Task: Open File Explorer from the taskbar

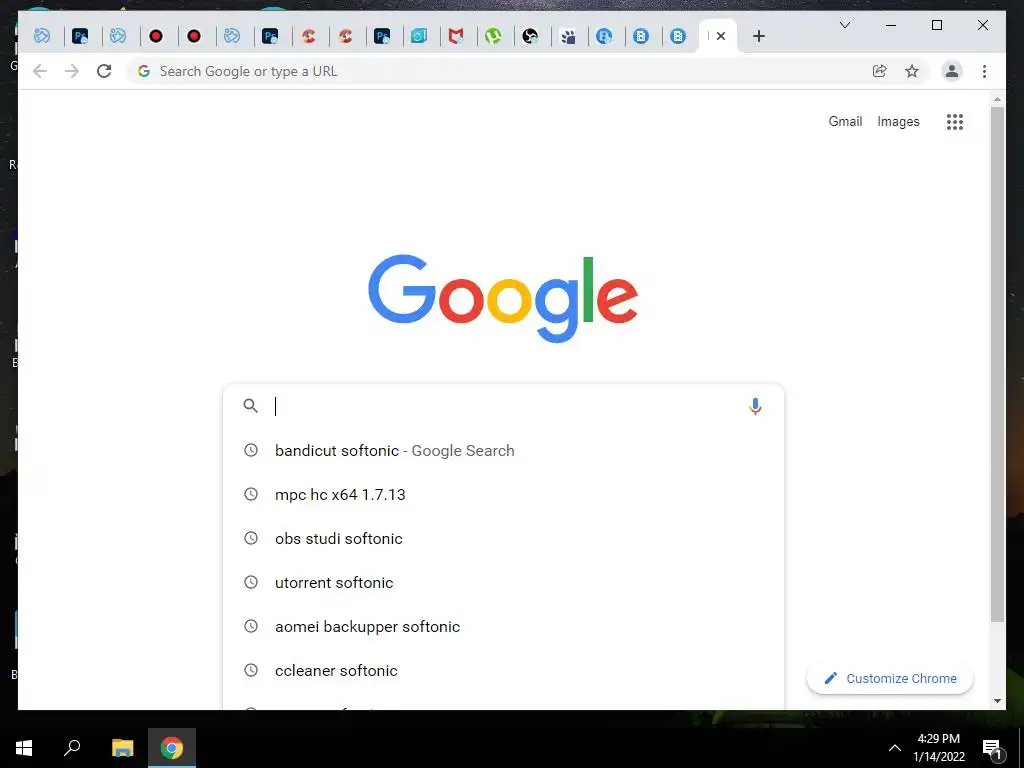Action: coord(122,748)
